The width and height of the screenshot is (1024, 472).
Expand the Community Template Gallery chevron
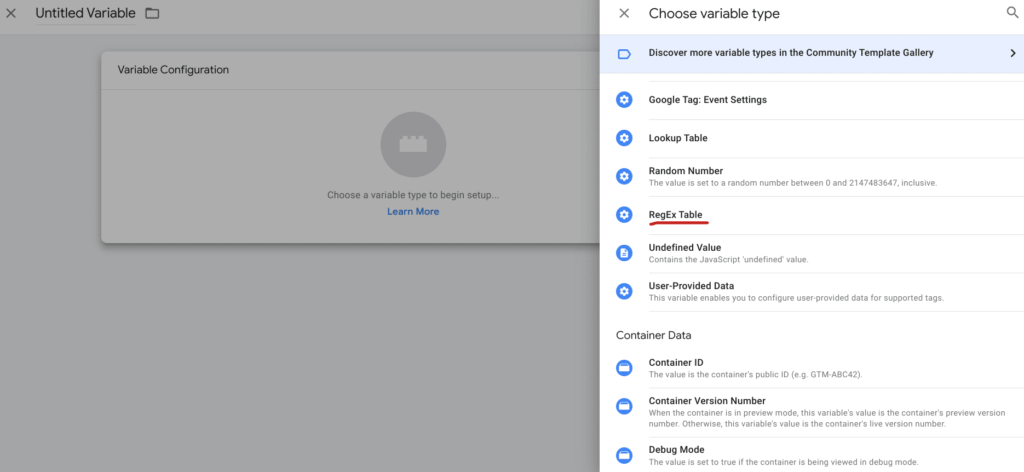pyautogui.click(x=1012, y=53)
